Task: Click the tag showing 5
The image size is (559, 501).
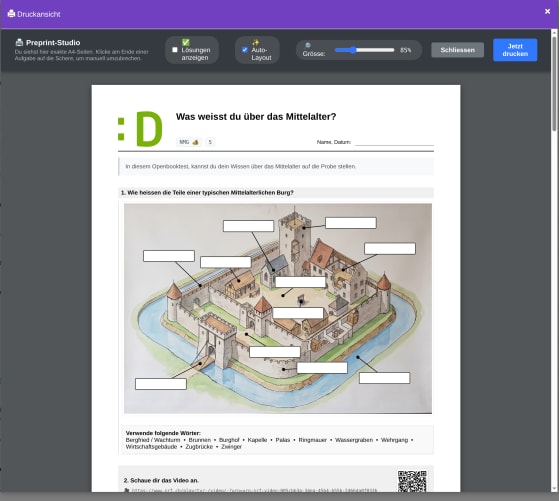Action: tap(210, 142)
